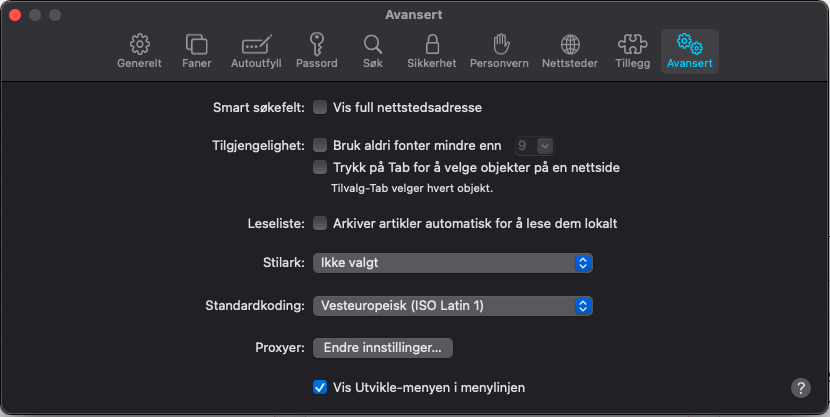Viewport: 830px width, 417px height.
Task: Disable Vis Utvikle-menyen i menylinjen
Action: (x=321, y=387)
